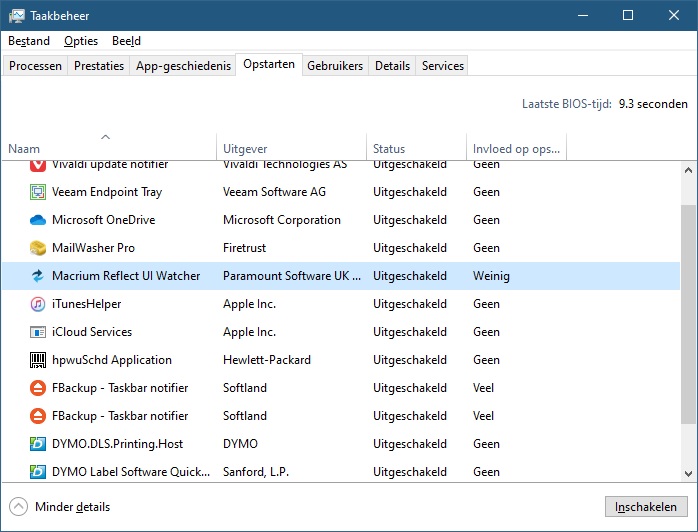Go to the Gebruikers tab
The height and width of the screenshot is (532, 698).
[x=335, y=66]
